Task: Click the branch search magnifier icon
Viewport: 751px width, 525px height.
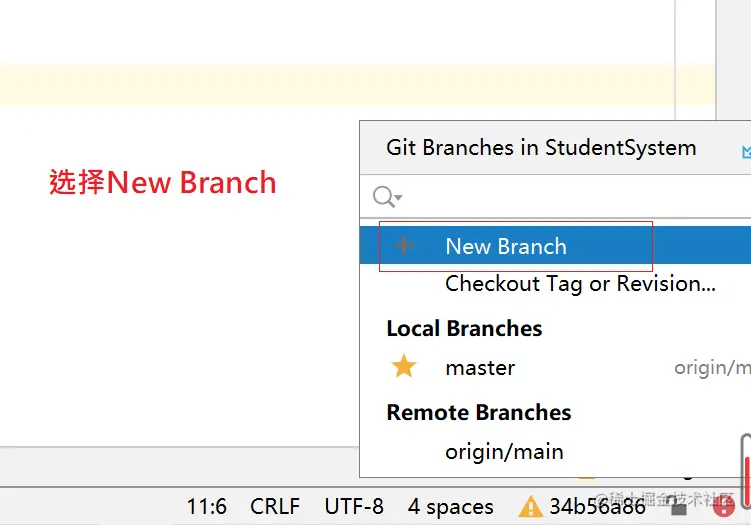Action: pos(383,196)
